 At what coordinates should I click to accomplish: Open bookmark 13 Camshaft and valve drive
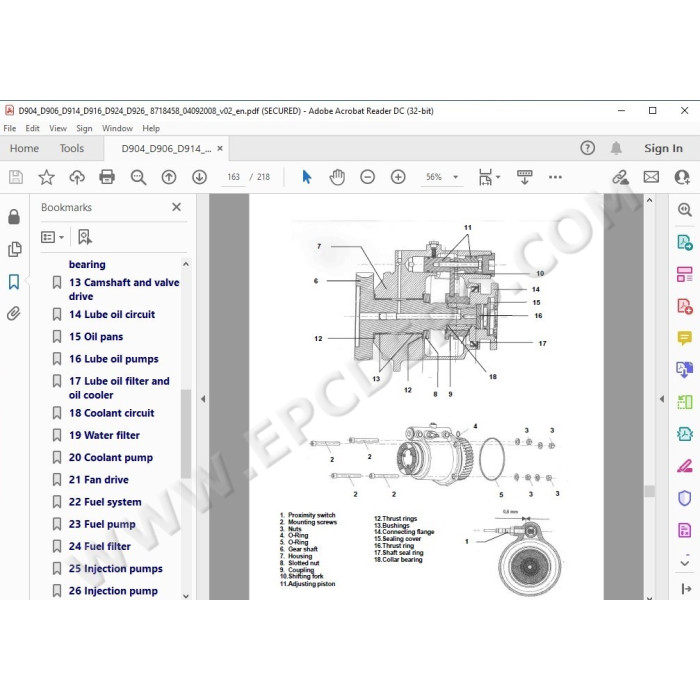pos(124,289)
